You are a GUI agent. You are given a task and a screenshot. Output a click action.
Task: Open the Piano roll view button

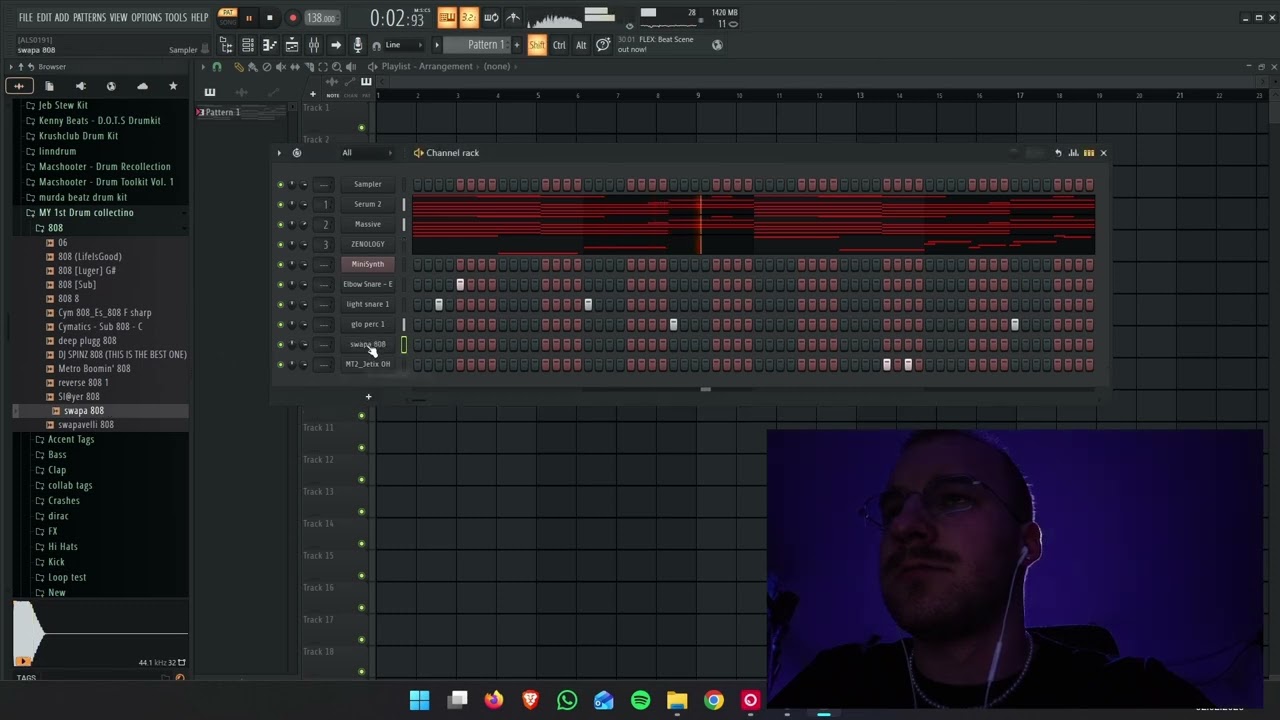pyautogui.click(x=269, y=45)
